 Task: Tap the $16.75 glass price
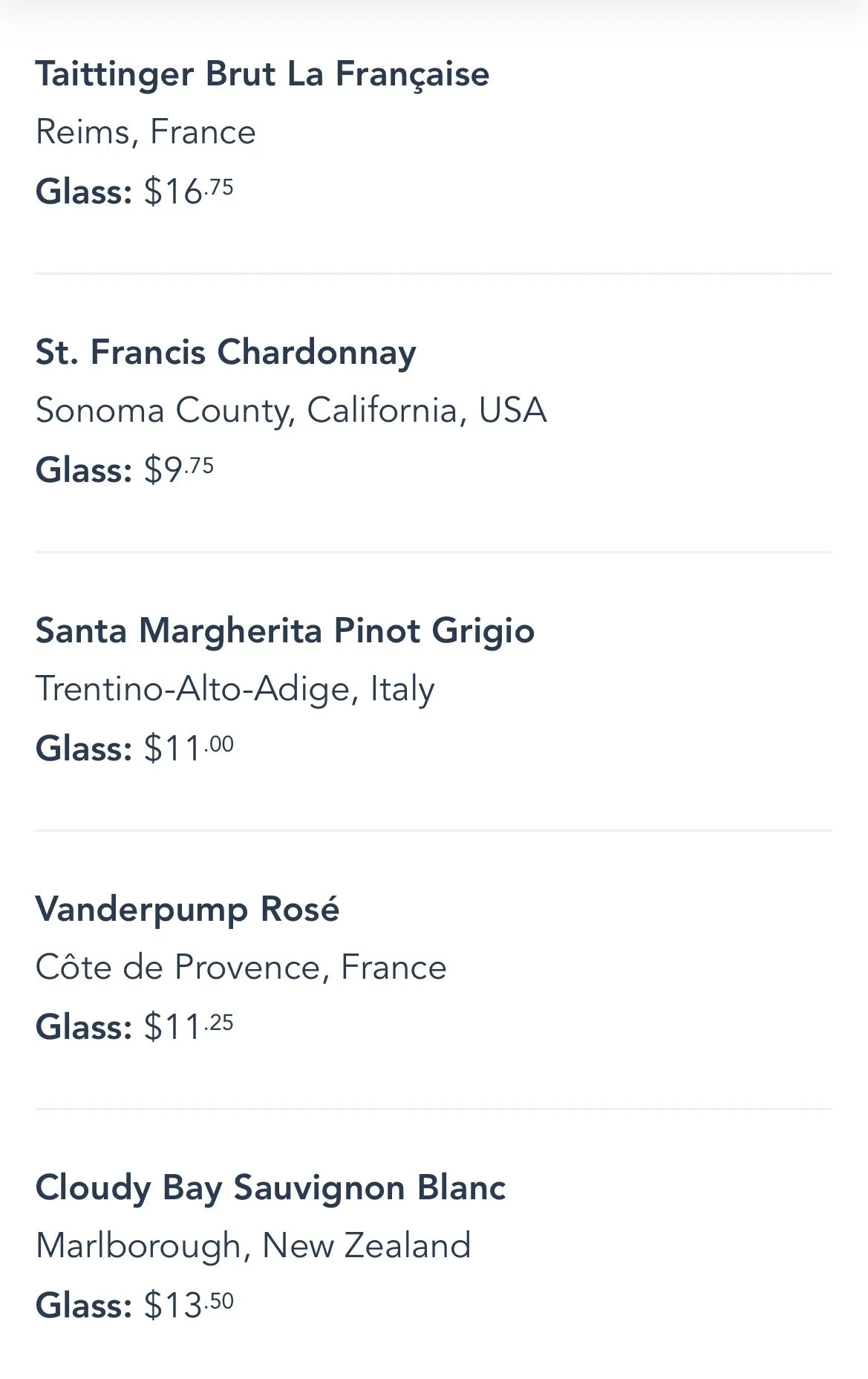pyautogui.click(x=189, y=191)
